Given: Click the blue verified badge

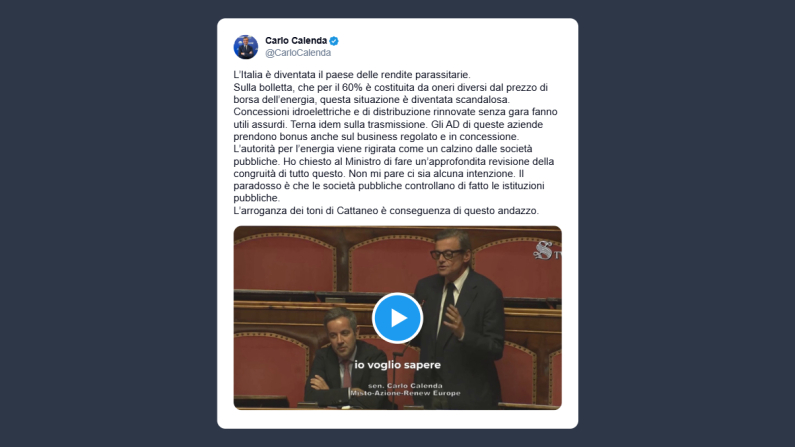Looking at the screenshot, I should coord(334,41).
